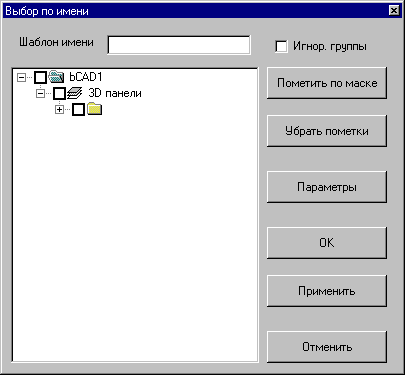Click the Убрать пометки button
The width and height of the screenshot is (405, 375).
[x=327, y=131]
